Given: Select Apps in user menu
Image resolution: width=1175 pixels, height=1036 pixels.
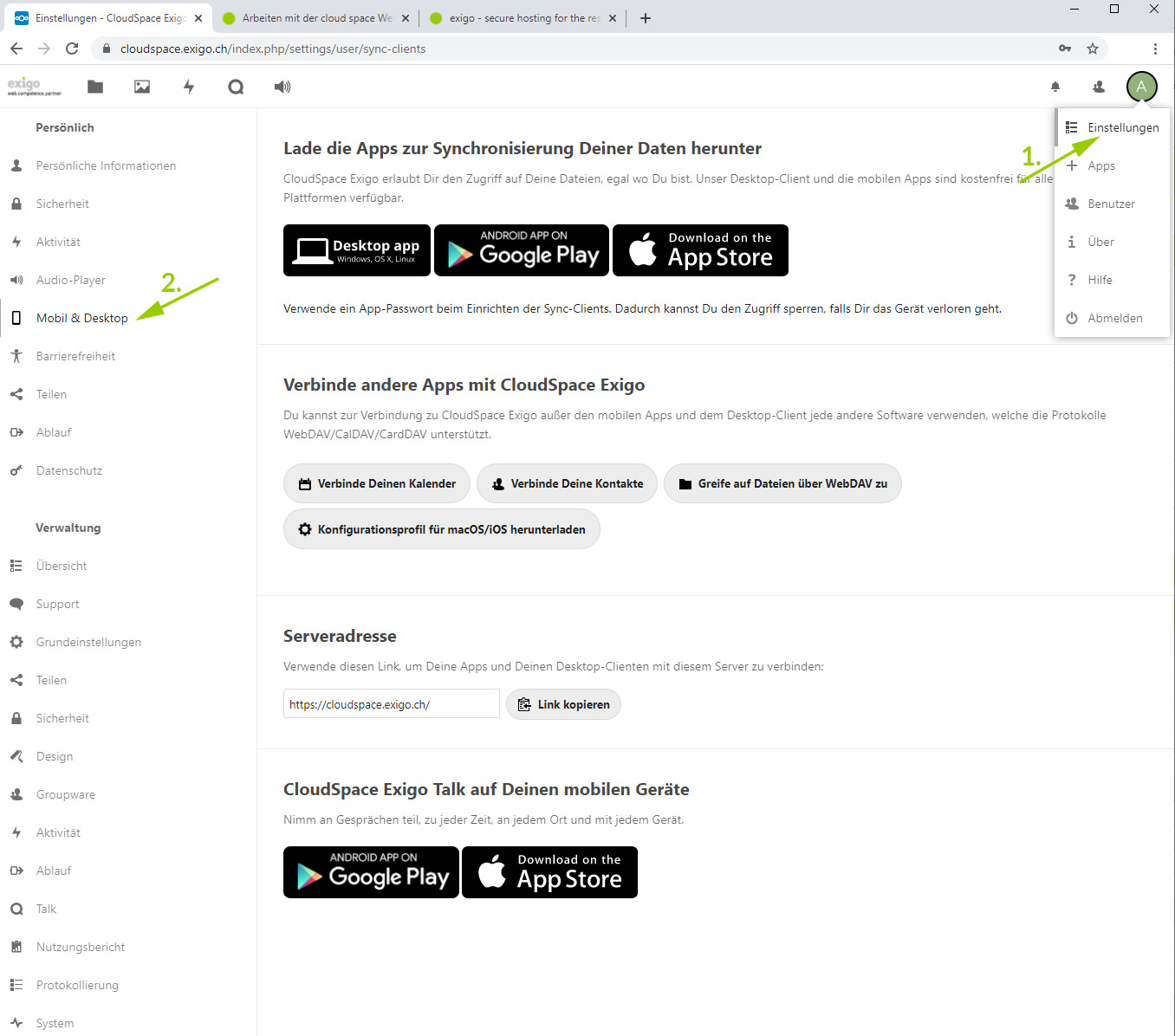Looking at the screenshot, I should [x=1112, y=165].
